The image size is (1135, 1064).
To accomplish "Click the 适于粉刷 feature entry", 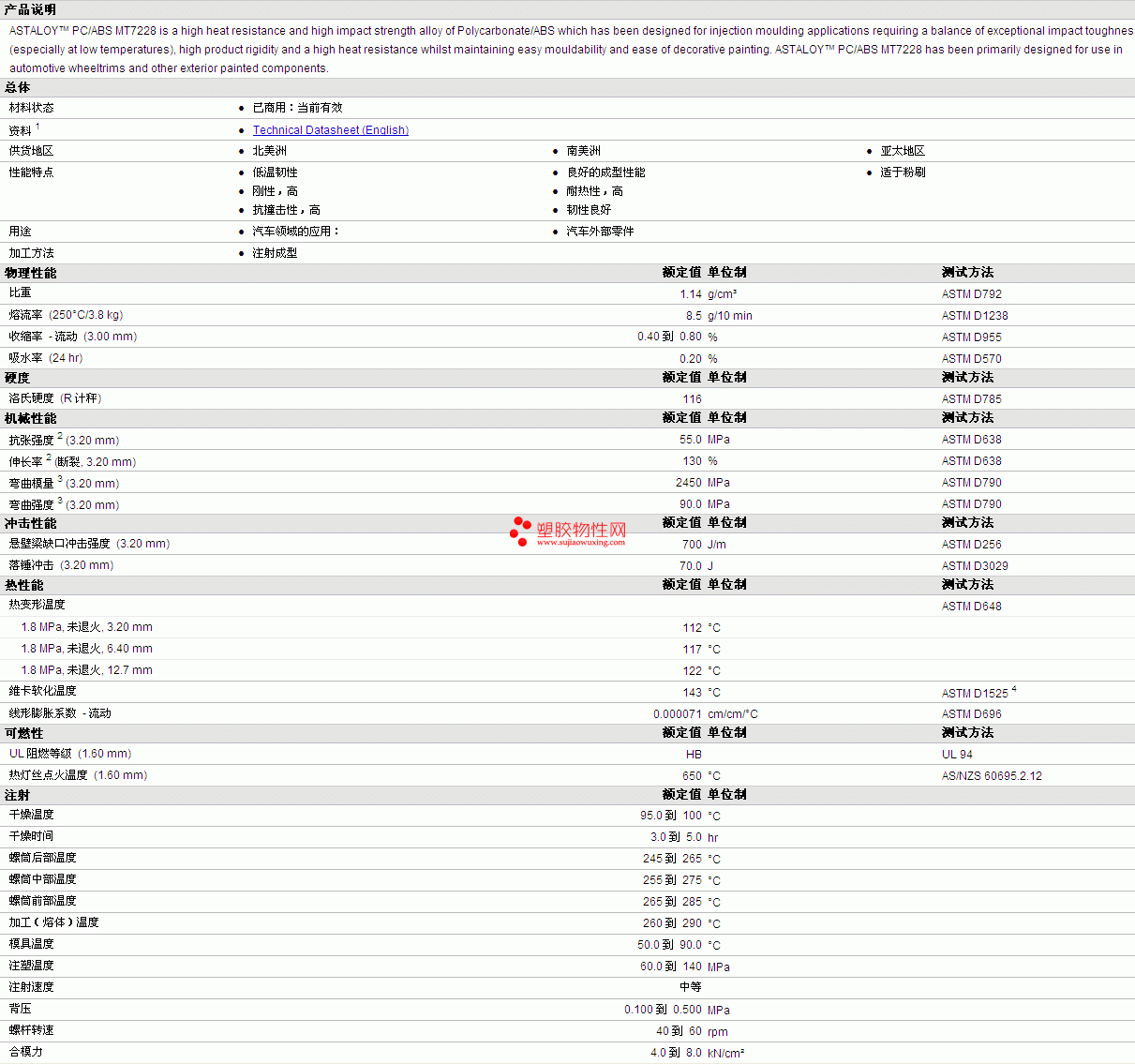I will click(x=903, y=172).
